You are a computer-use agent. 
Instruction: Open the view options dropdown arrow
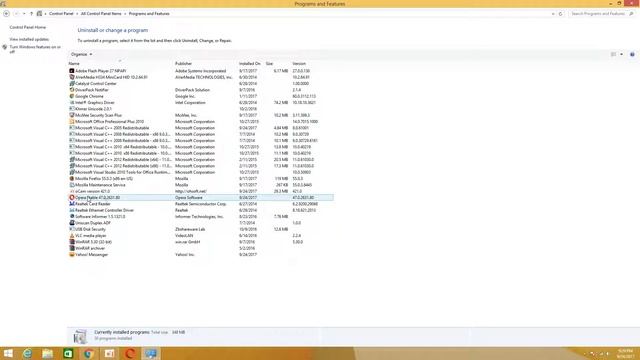[621, 54]
